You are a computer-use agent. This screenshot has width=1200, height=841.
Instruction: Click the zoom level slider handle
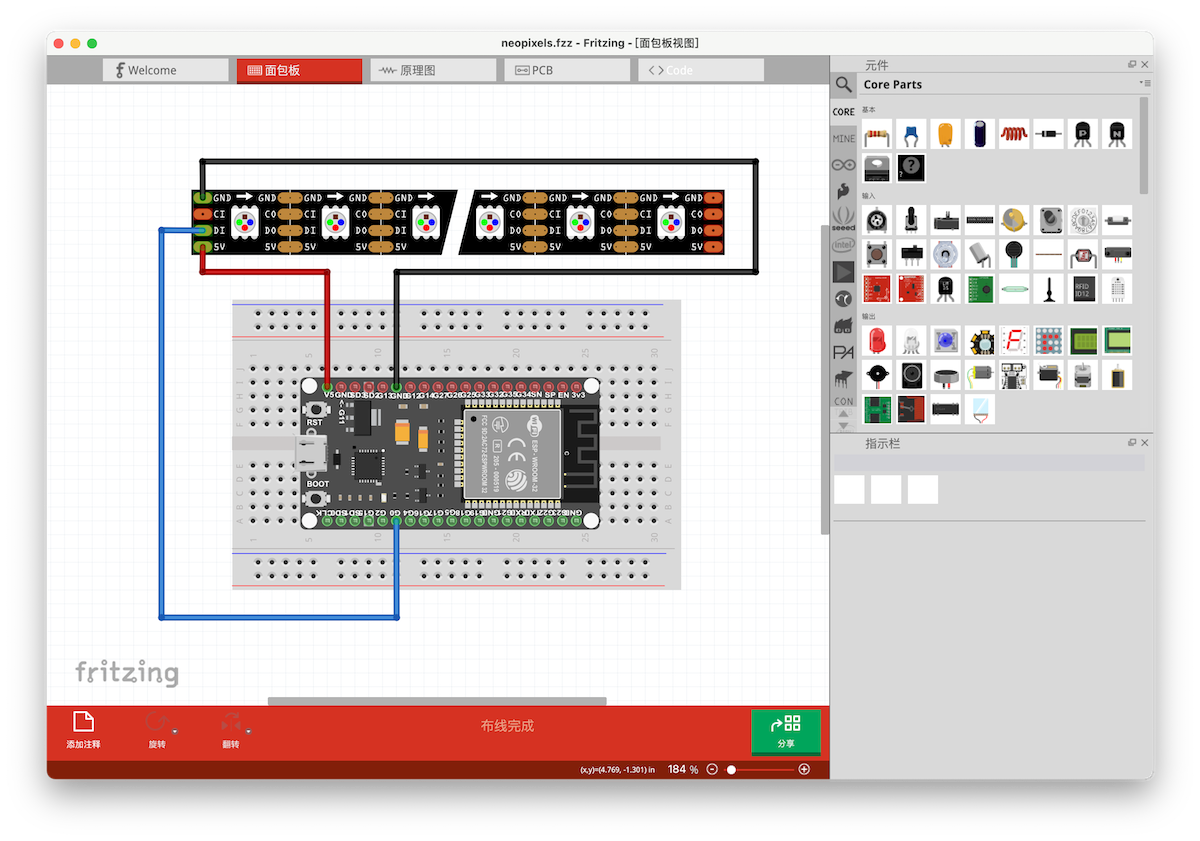coord(732,769)
